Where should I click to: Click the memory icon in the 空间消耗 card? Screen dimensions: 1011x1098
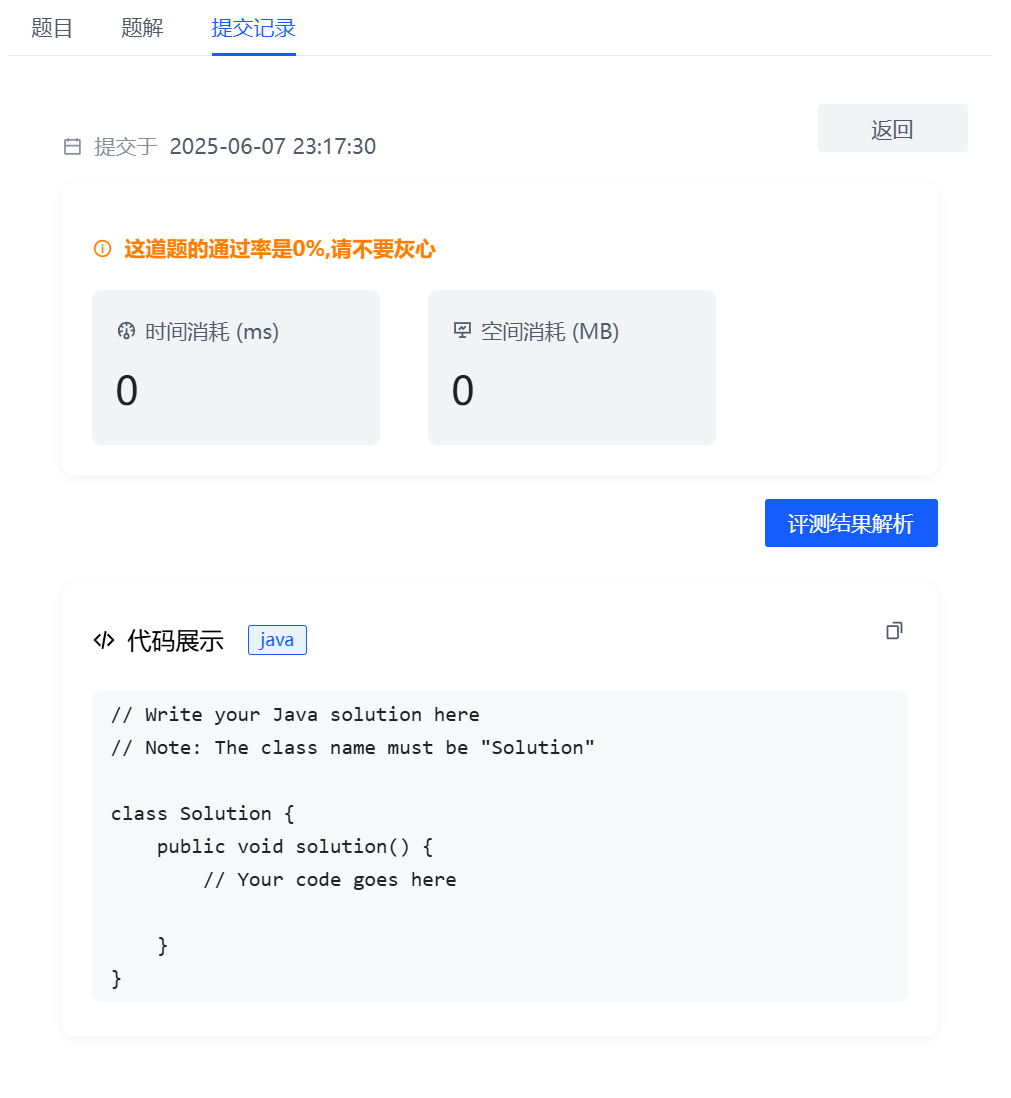click(461, 330)
